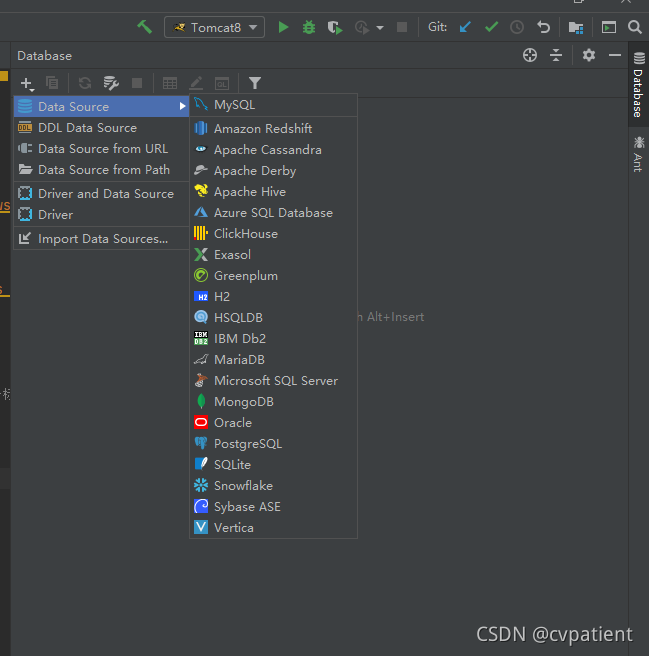Pick H2 data source
The width and height of the screenshot is (649, 656).
(274, 296)
